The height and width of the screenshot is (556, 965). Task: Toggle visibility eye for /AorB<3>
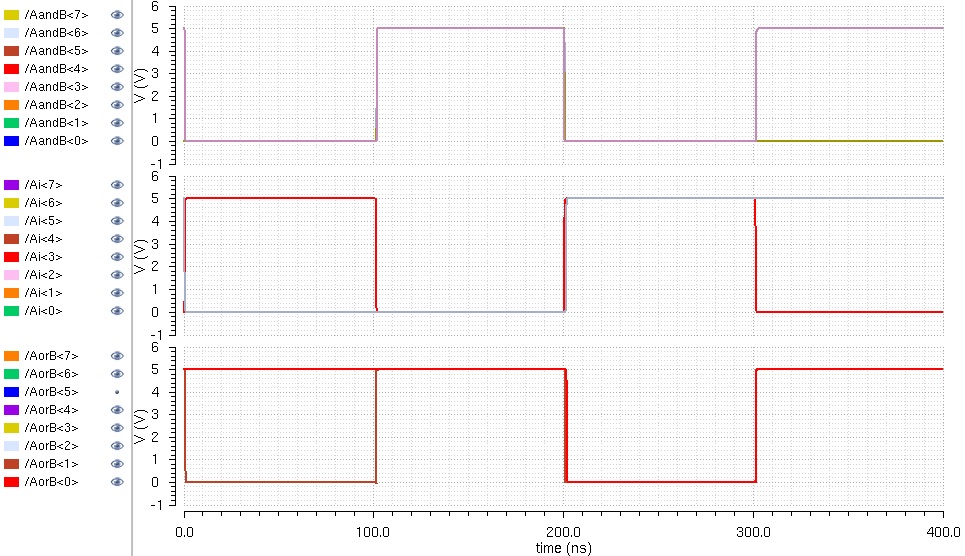tap(117, 428)
